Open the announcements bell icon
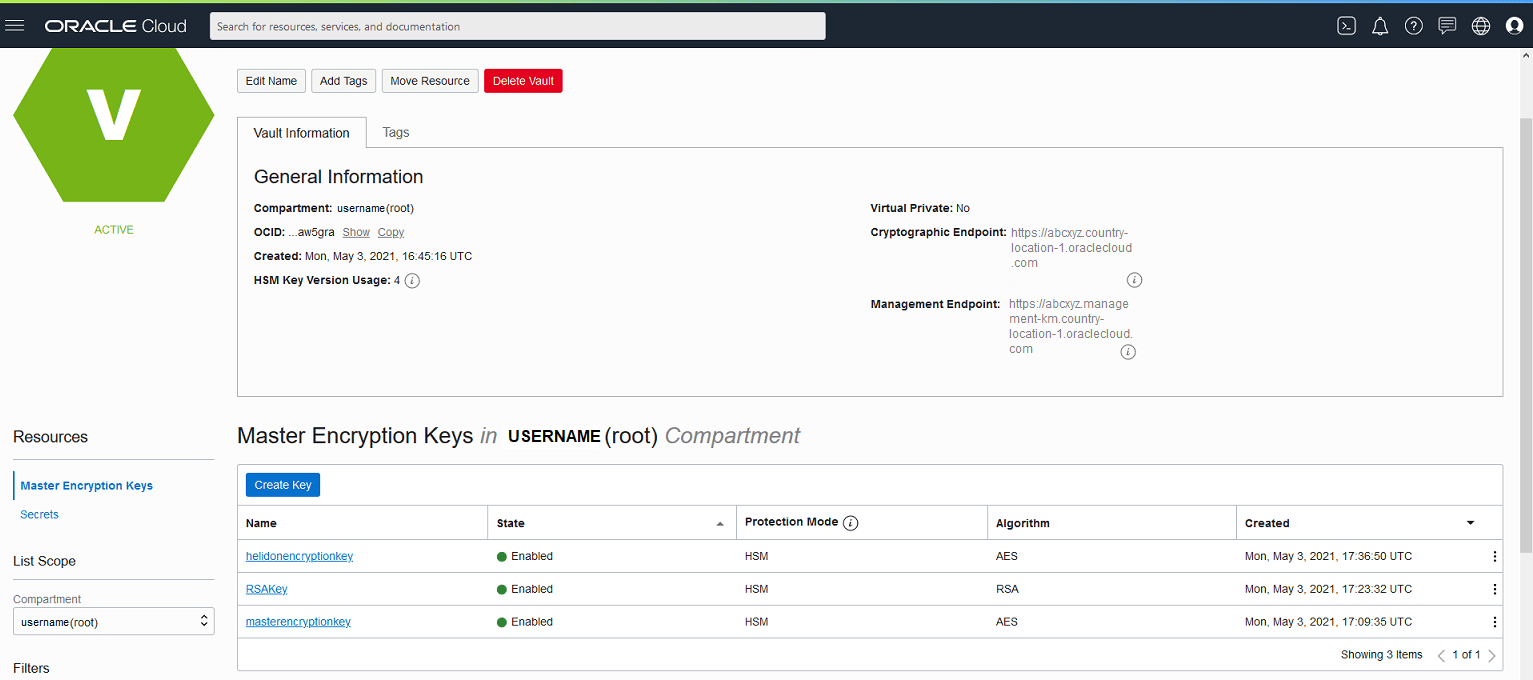The image size is (1533, 680). [x=1380, y=26]
